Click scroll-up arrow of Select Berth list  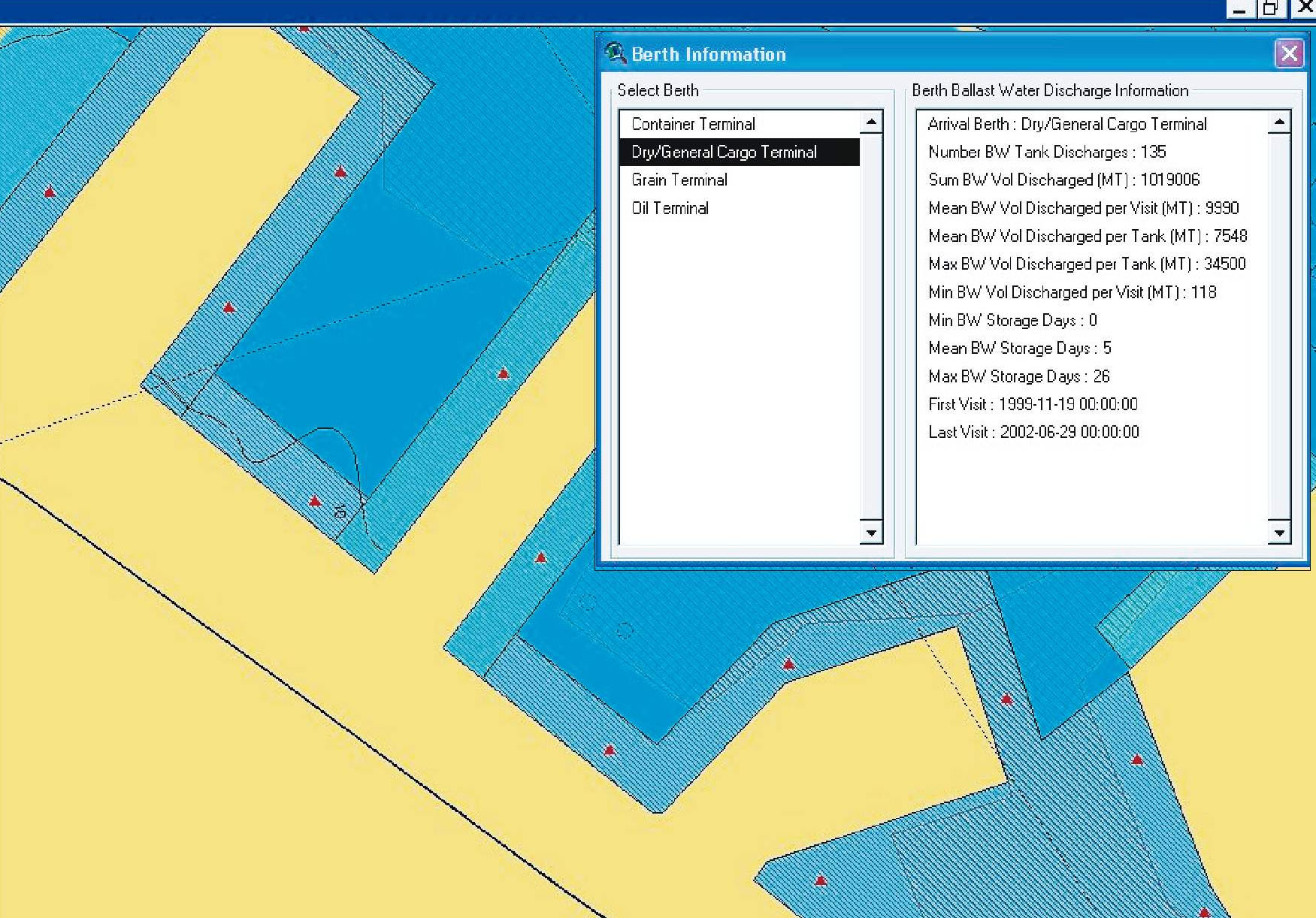point(871,122)
